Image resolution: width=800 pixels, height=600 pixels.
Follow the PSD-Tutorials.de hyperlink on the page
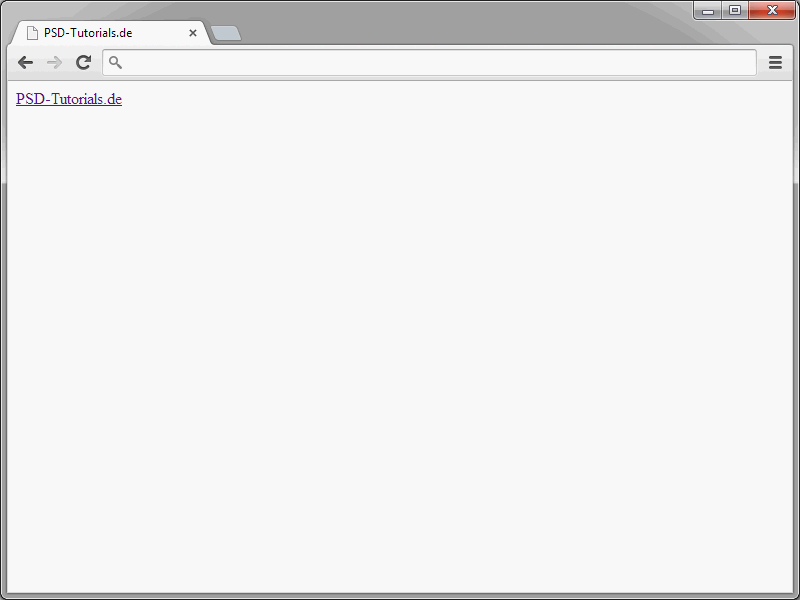pos(69,99)
